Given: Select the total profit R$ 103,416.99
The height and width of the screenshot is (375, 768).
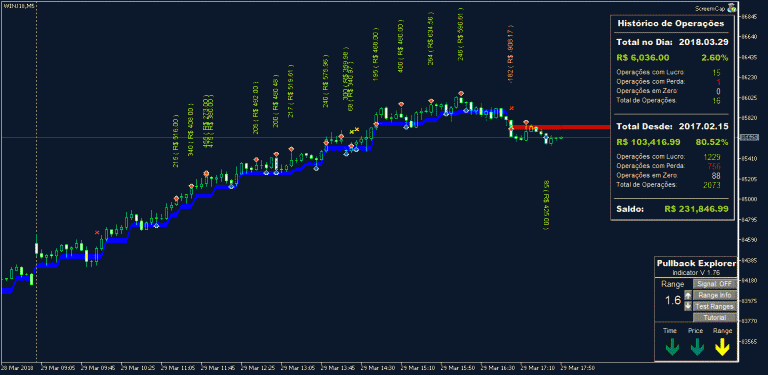Looking at the screenshot, I should point(648,142).
